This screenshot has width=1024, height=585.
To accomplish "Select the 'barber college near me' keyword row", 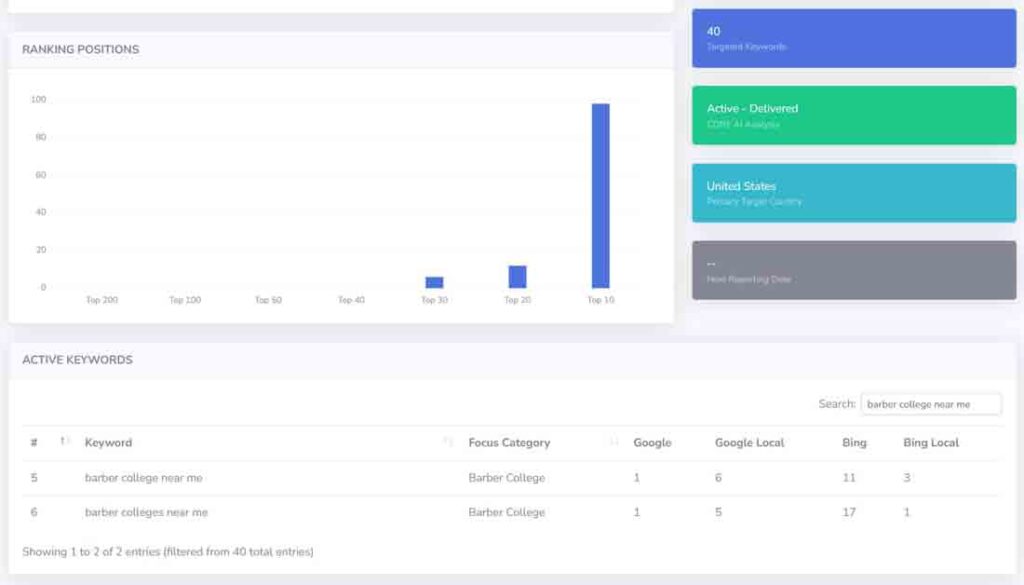I will [x=143, y=478].
